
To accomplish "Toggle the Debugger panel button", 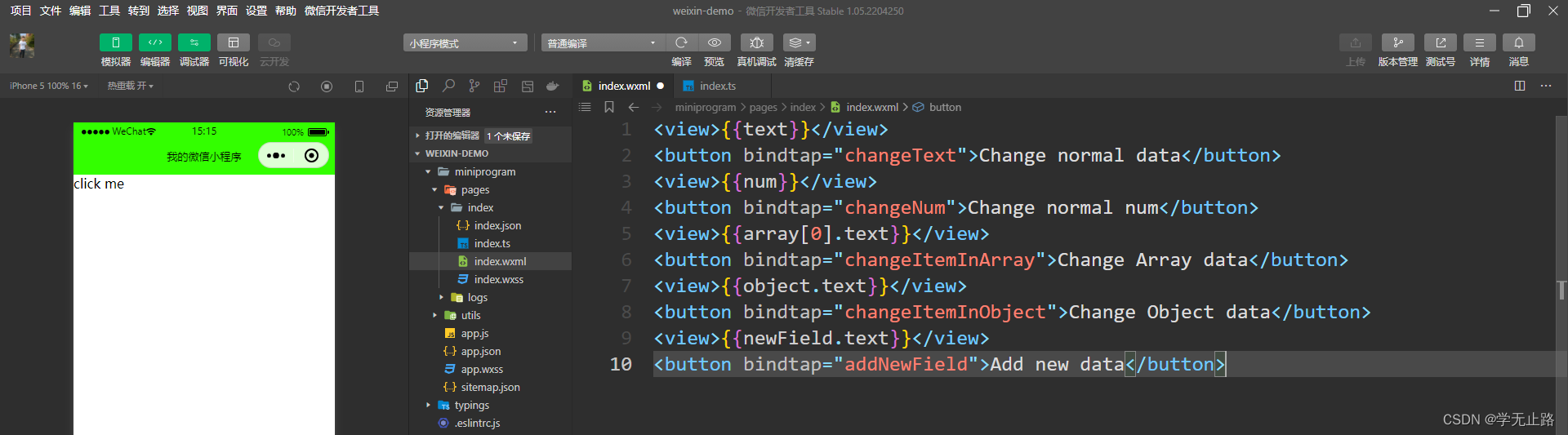I will (194, 42).
